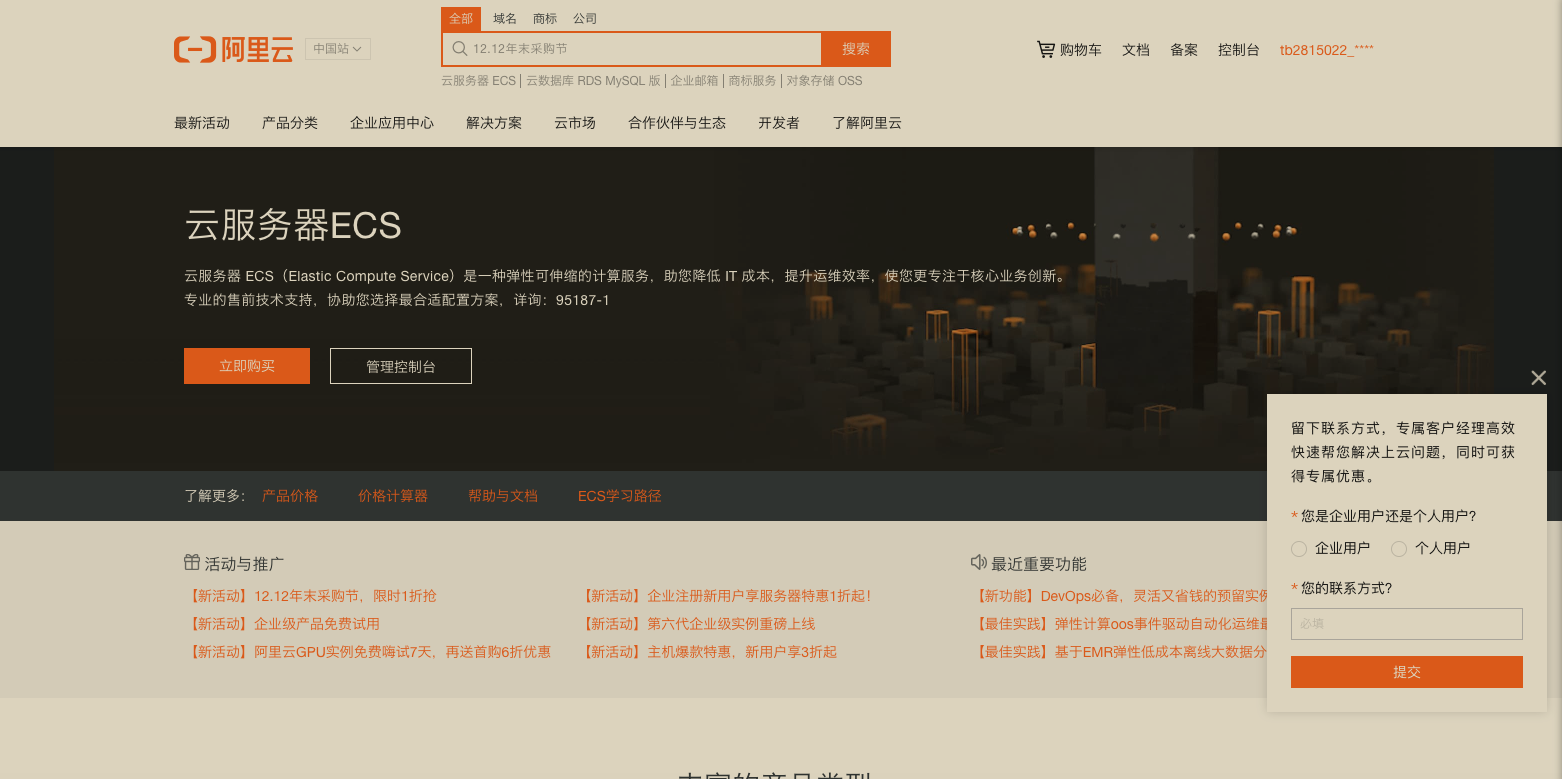Open 主机爆款特惠，新用户享3折起 link

pos(708,652)
